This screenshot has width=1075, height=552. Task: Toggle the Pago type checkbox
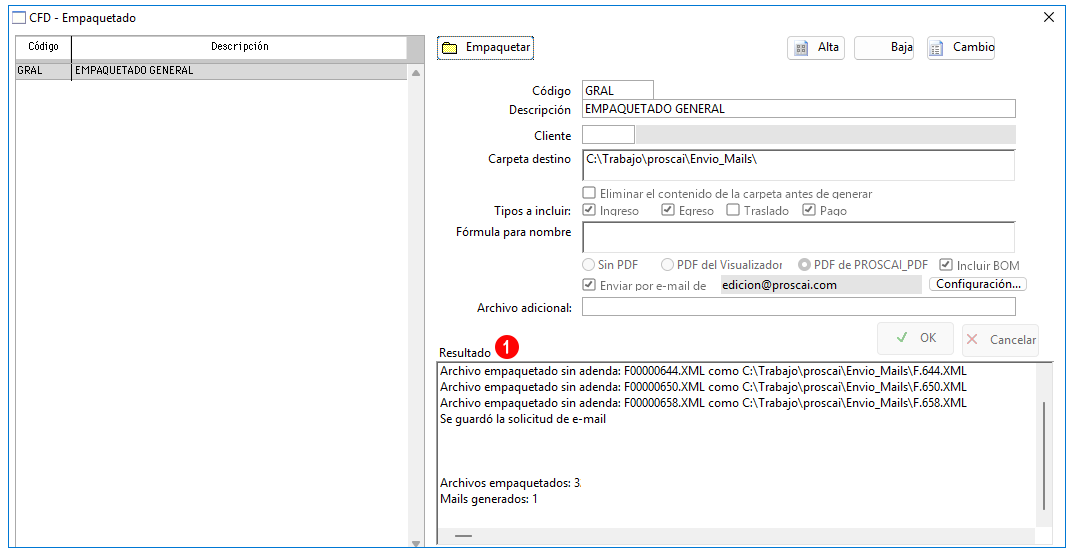(x=809, y=210)
